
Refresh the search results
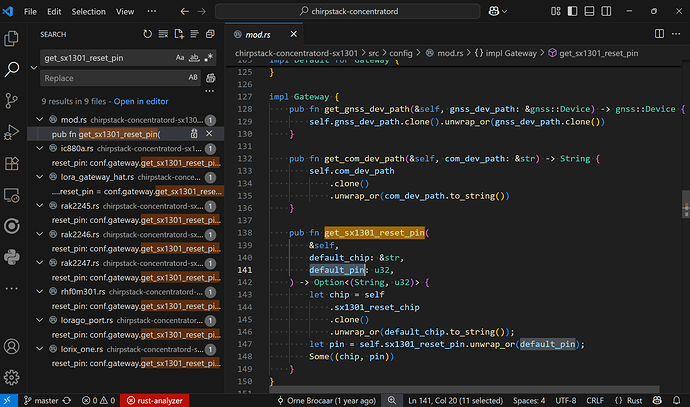[147, 34]
